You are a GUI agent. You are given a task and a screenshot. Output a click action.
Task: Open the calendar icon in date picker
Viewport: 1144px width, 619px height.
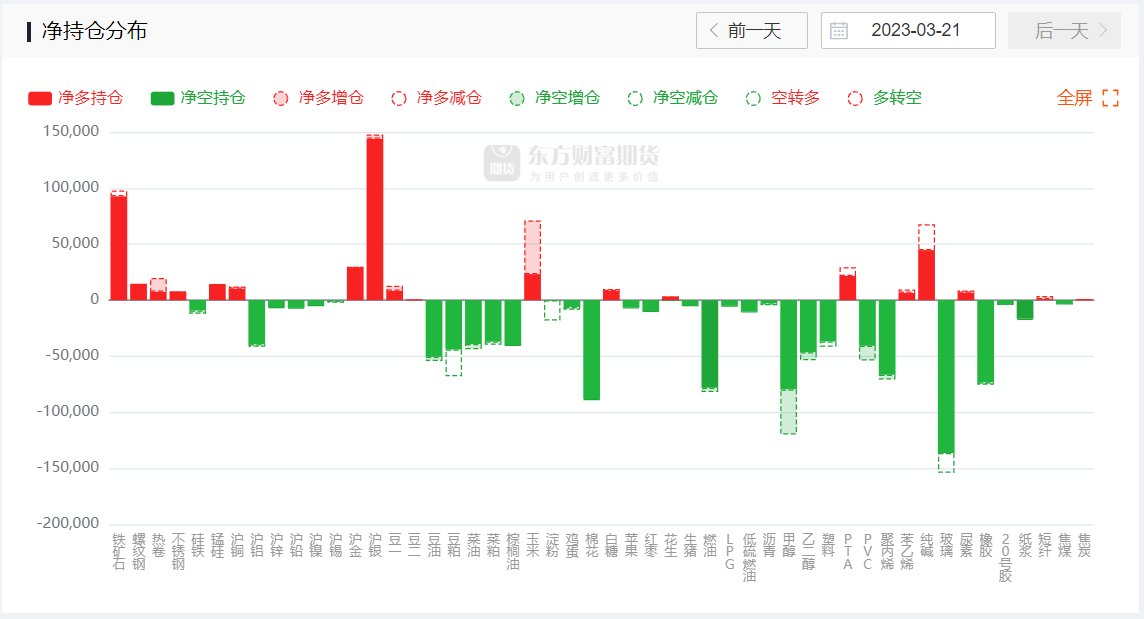coord(839,31)
